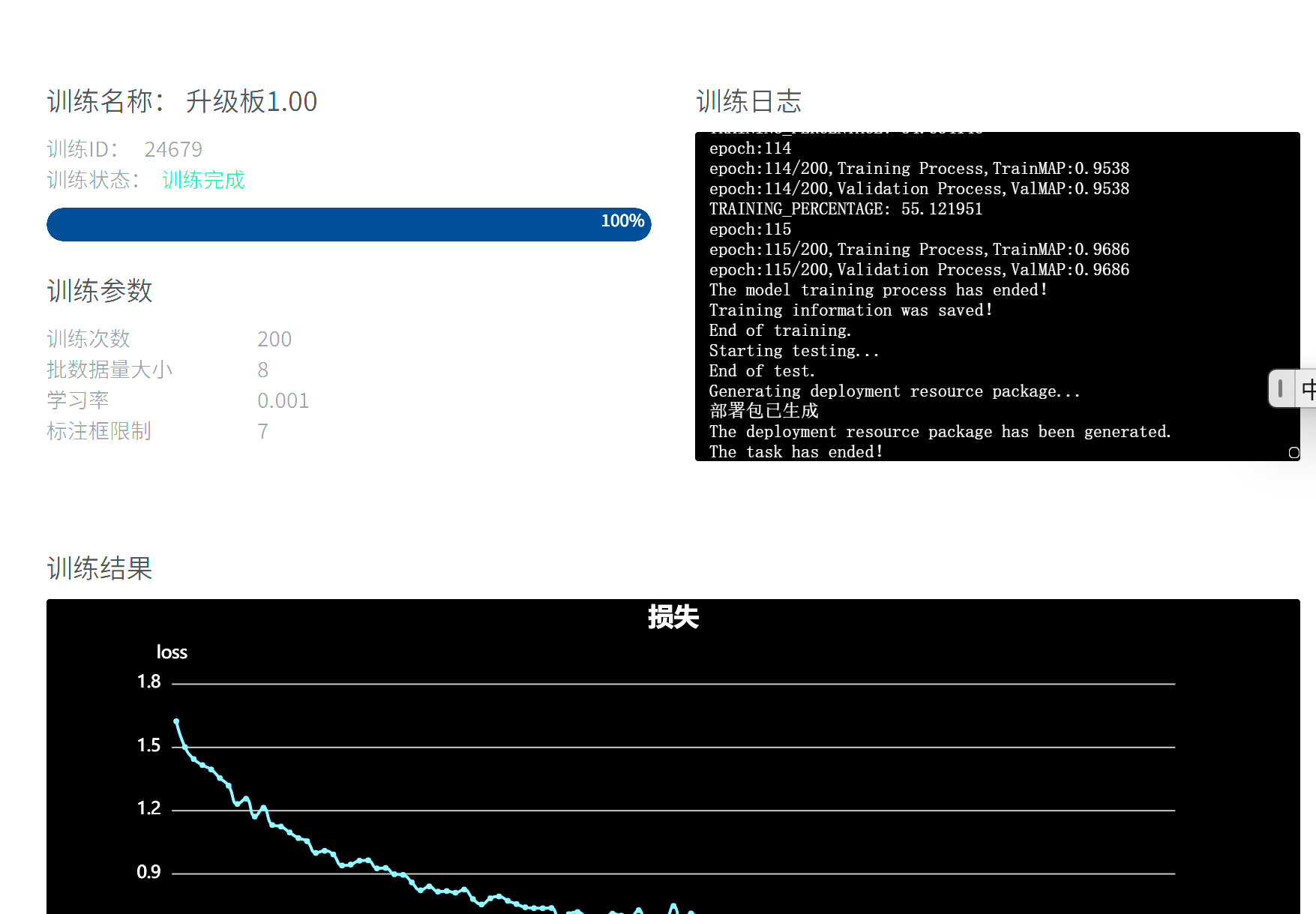
Task: Click 'Generating deployment resource package...' line
Action: coord(895,391)
